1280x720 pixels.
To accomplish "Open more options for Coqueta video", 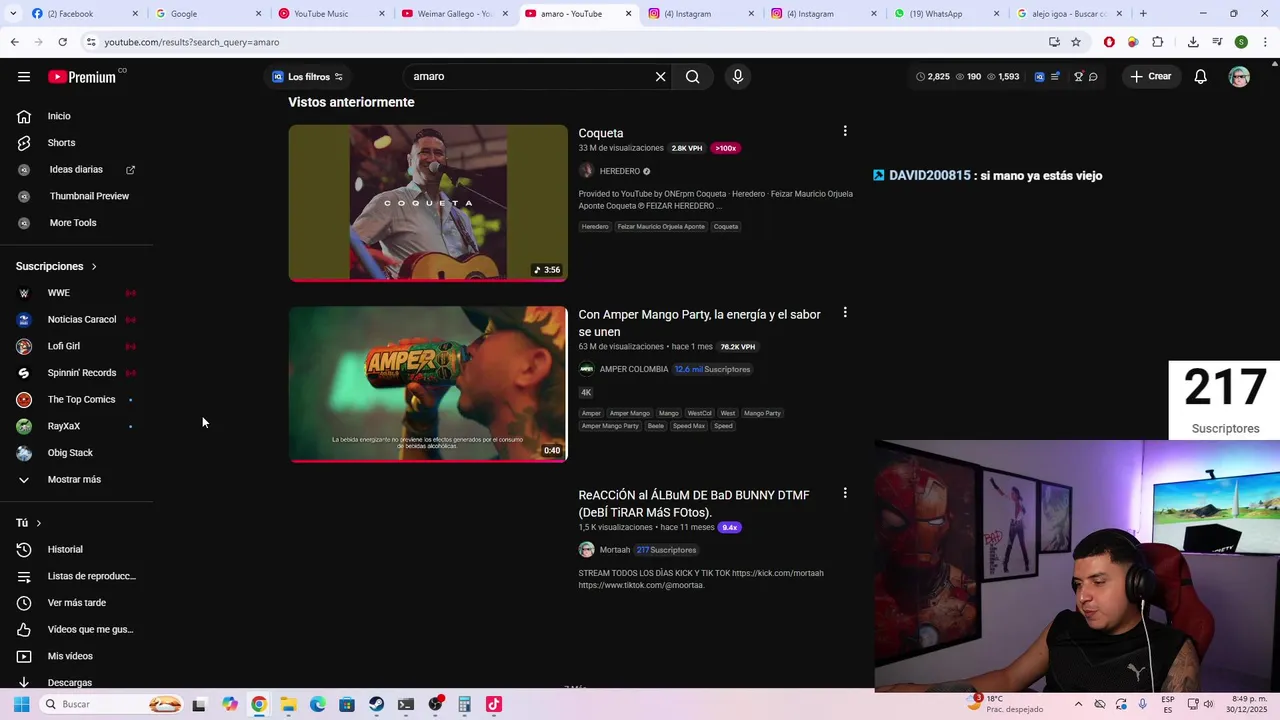I will (845, 131).
